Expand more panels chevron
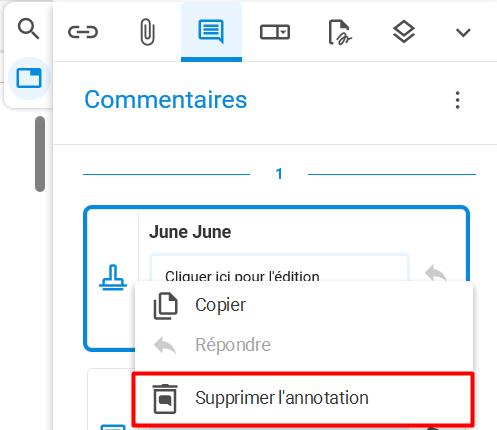Image resolution: width=497 pixels, height=430 pixels. point(463,33)
